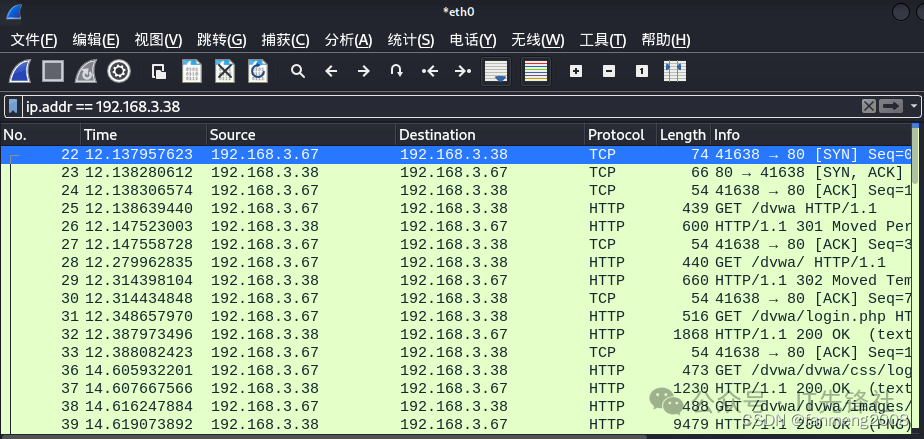This screenshot has width=924, height=439.
Task: Close the capture file icon
Action: tap(225, 71)
